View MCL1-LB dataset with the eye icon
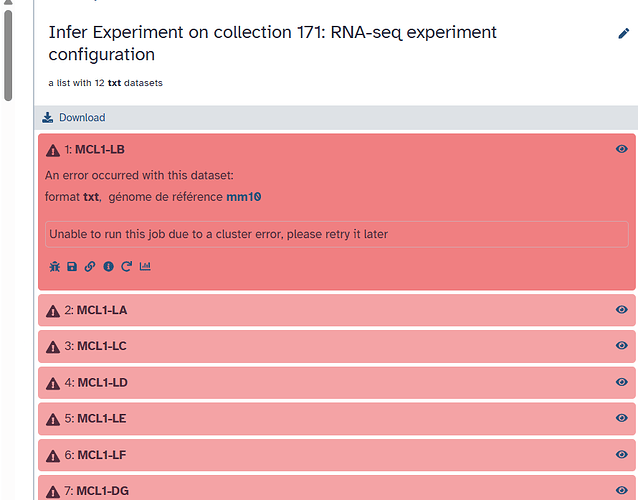Screen dimensions: 638x500 pyautogui.click(x=621, y=149)
